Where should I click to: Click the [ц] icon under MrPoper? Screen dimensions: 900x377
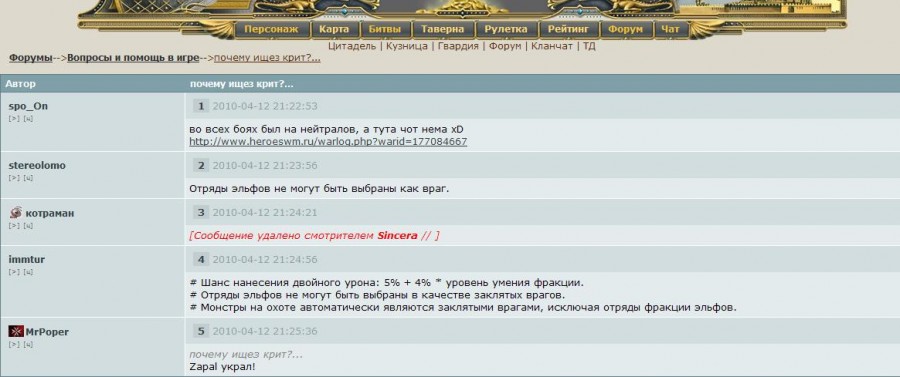[28, 344]
